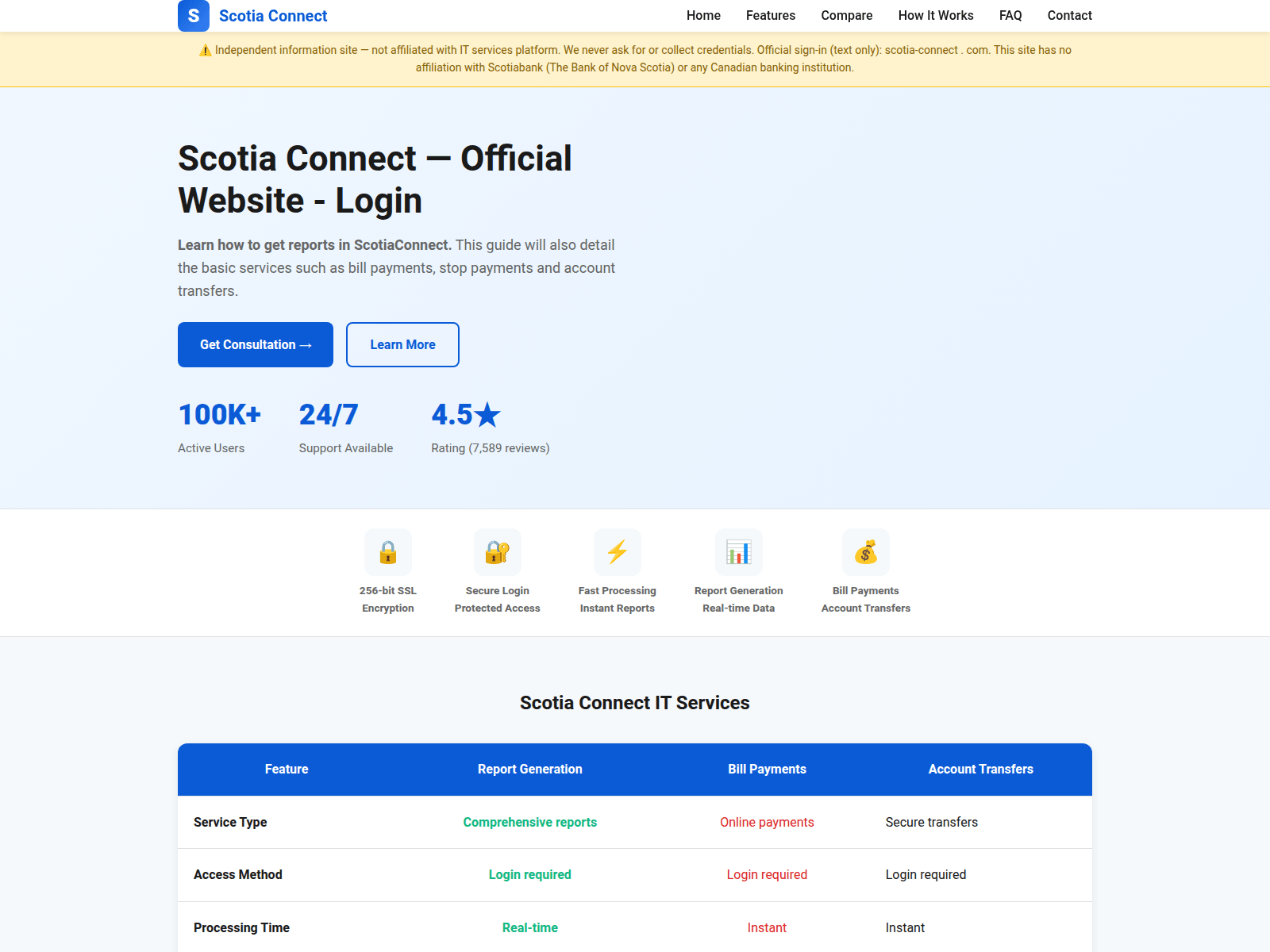Click the 256-bit SSL Encryption label
Screen dimensions: 1270x952
point(388,600)
